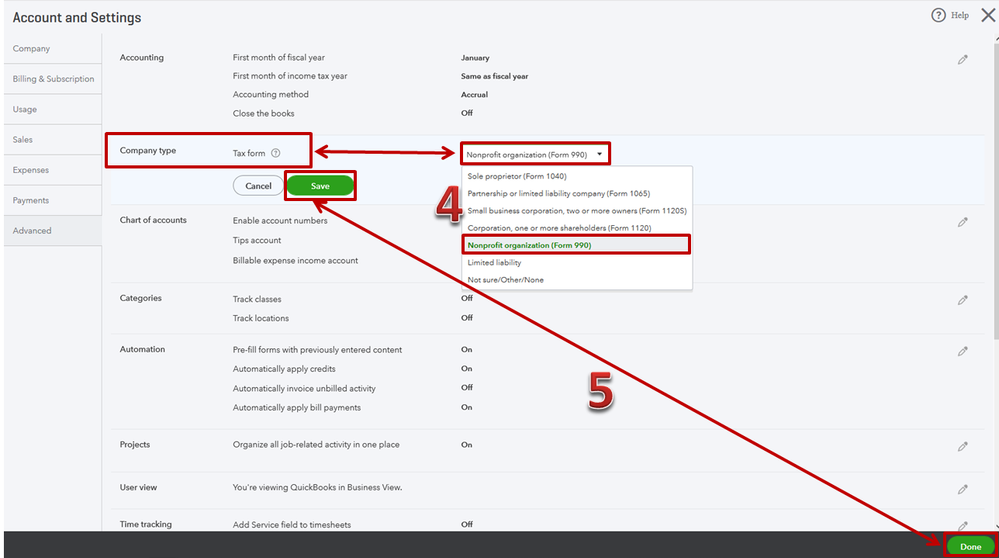Click Billable expense income account setting
This screenshot has height=558, width=999.
295,261
